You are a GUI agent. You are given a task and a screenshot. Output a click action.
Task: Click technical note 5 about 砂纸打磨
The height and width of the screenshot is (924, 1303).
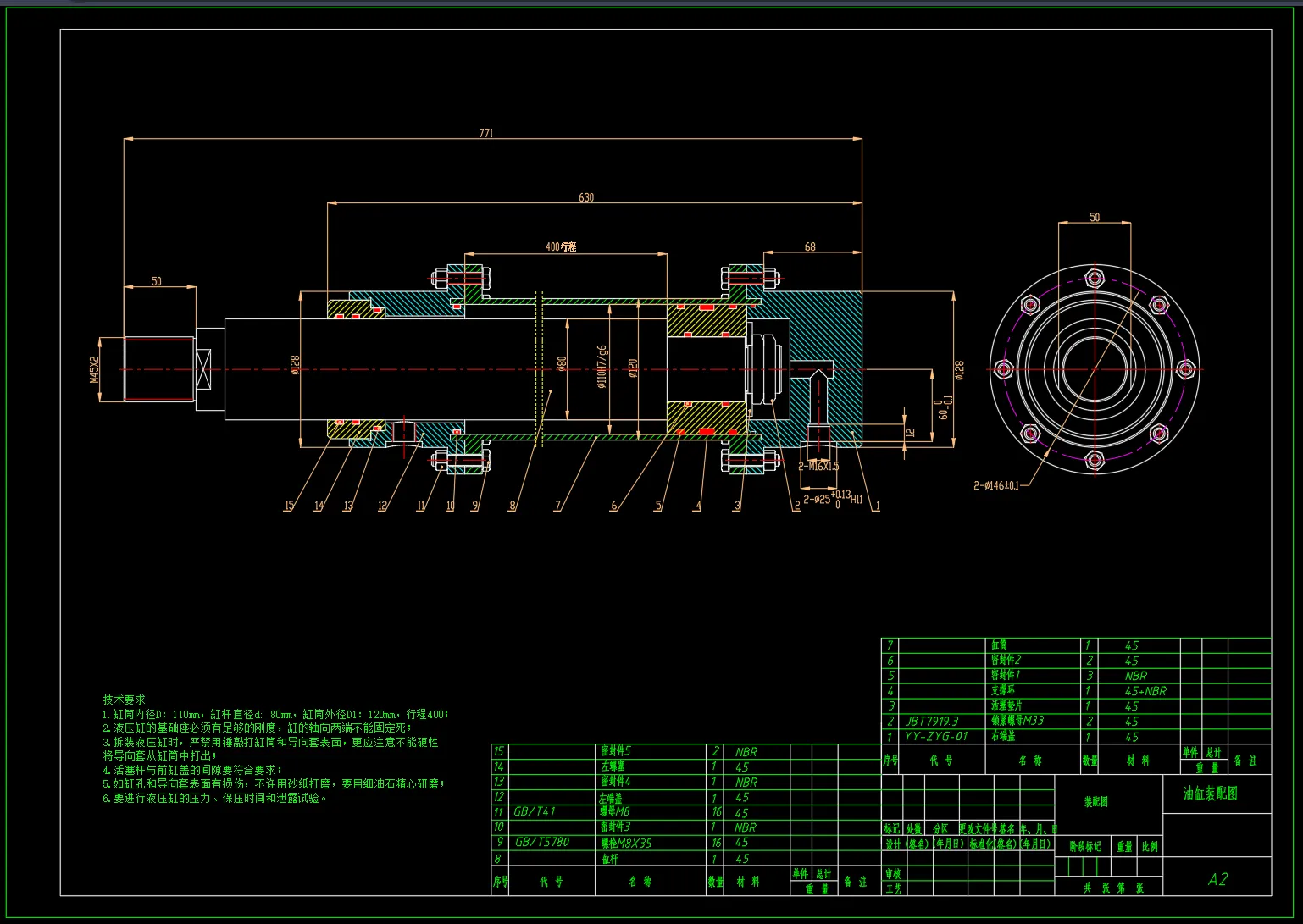[x=274, y=784]
